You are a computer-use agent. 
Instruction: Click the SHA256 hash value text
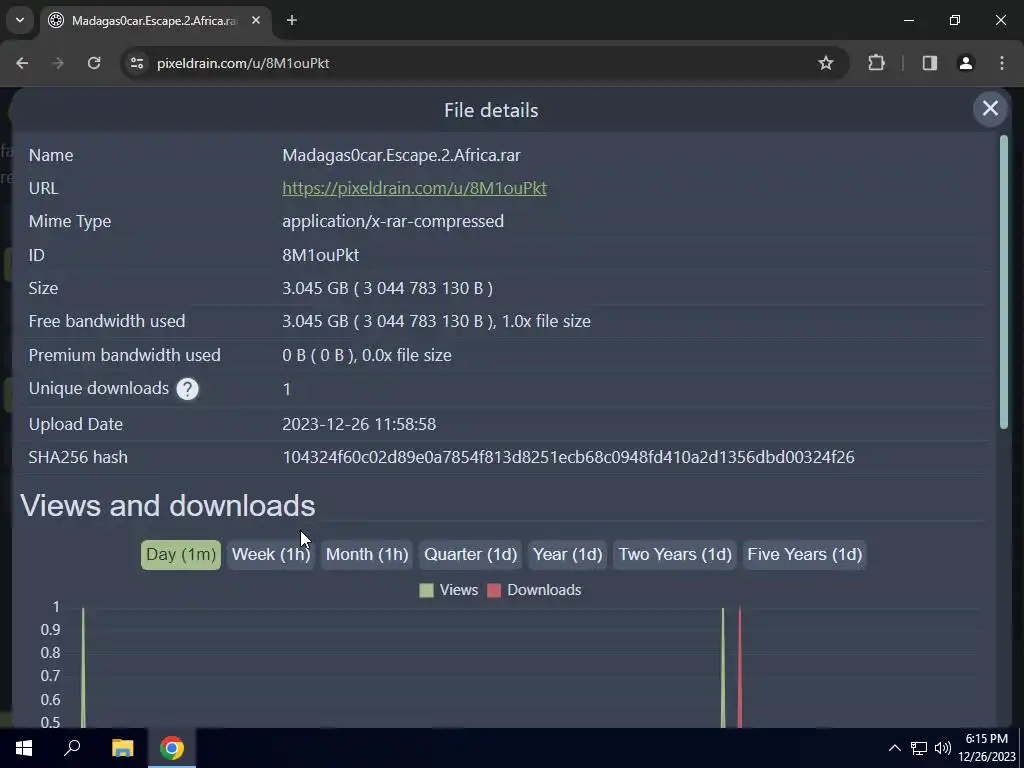point(568,457)
